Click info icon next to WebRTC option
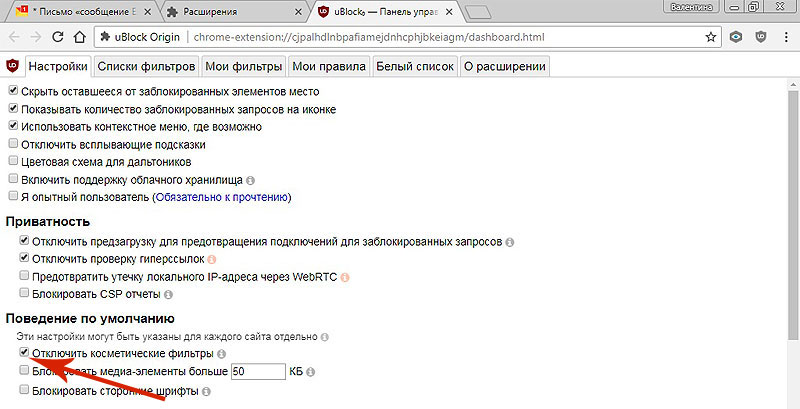 (x=345, y=277)
